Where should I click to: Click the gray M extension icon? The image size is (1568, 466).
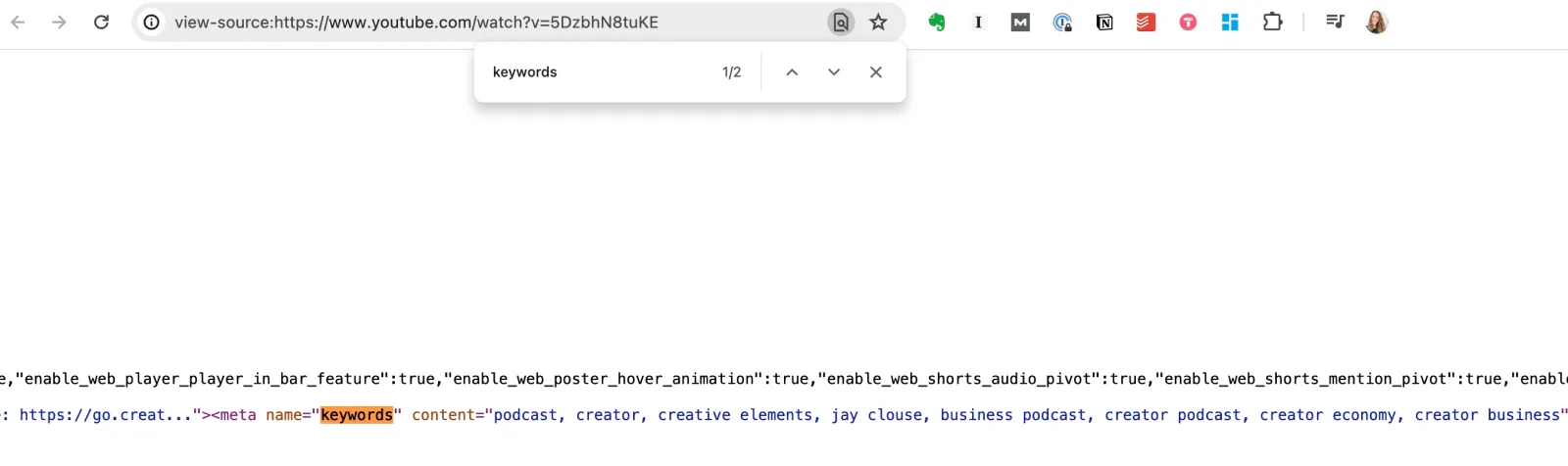[x=1020, y=22]
